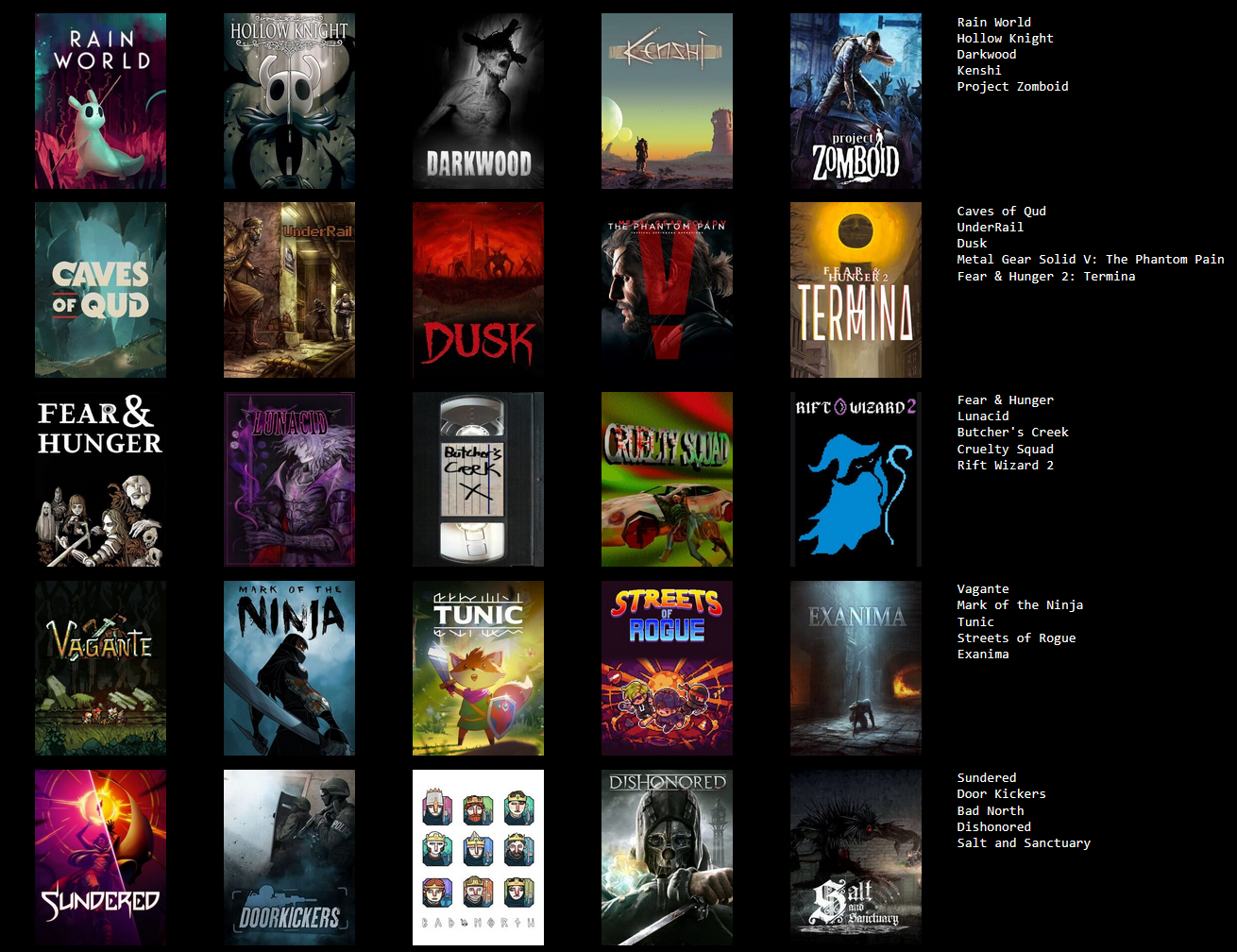The width and height of the screenshot is (1237, 952).
Task: Choose the Tunic fox cover art
Action: click(478, 668)
